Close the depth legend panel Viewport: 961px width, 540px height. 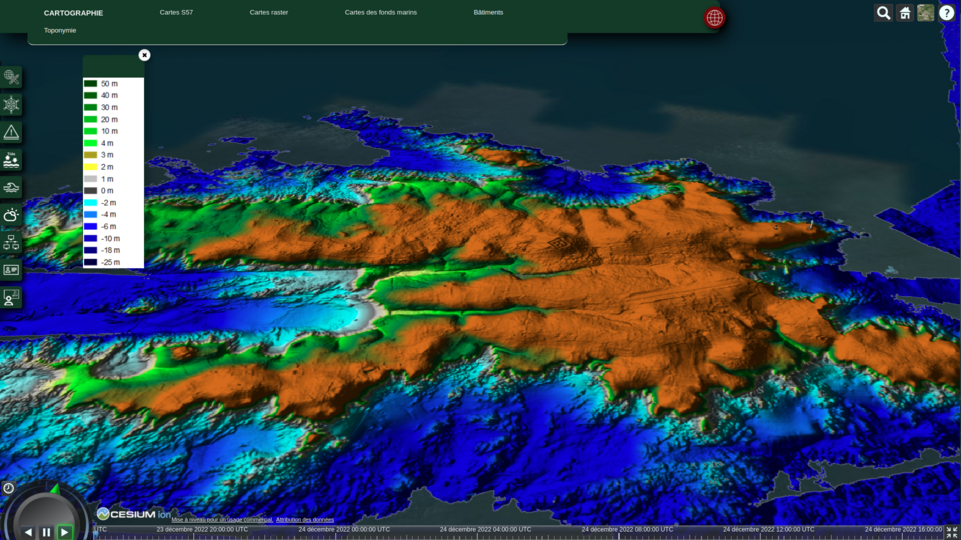pos(144,55)
